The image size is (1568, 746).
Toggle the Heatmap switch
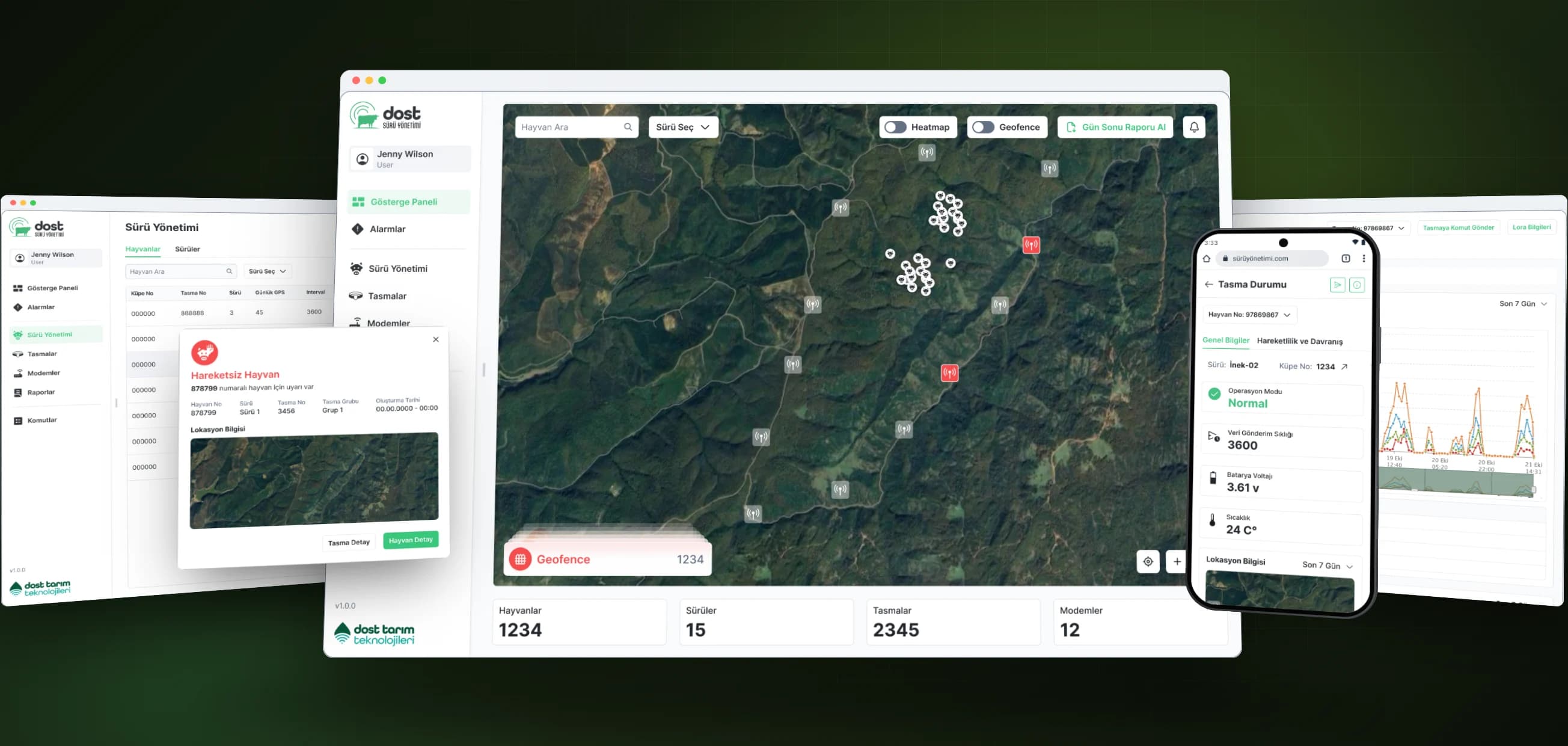coord(895,128)
